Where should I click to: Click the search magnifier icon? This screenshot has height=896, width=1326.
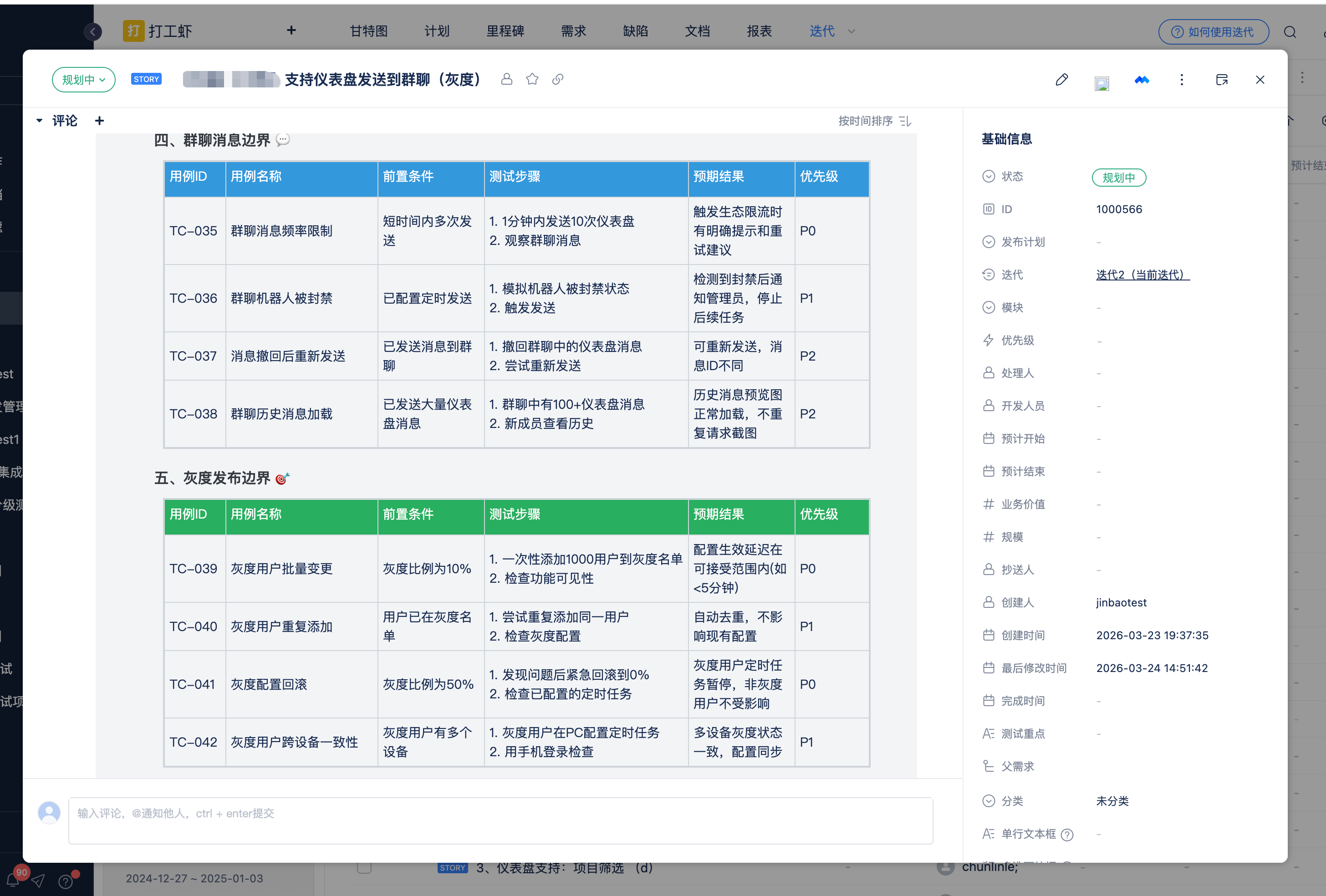coord(1290,32)
